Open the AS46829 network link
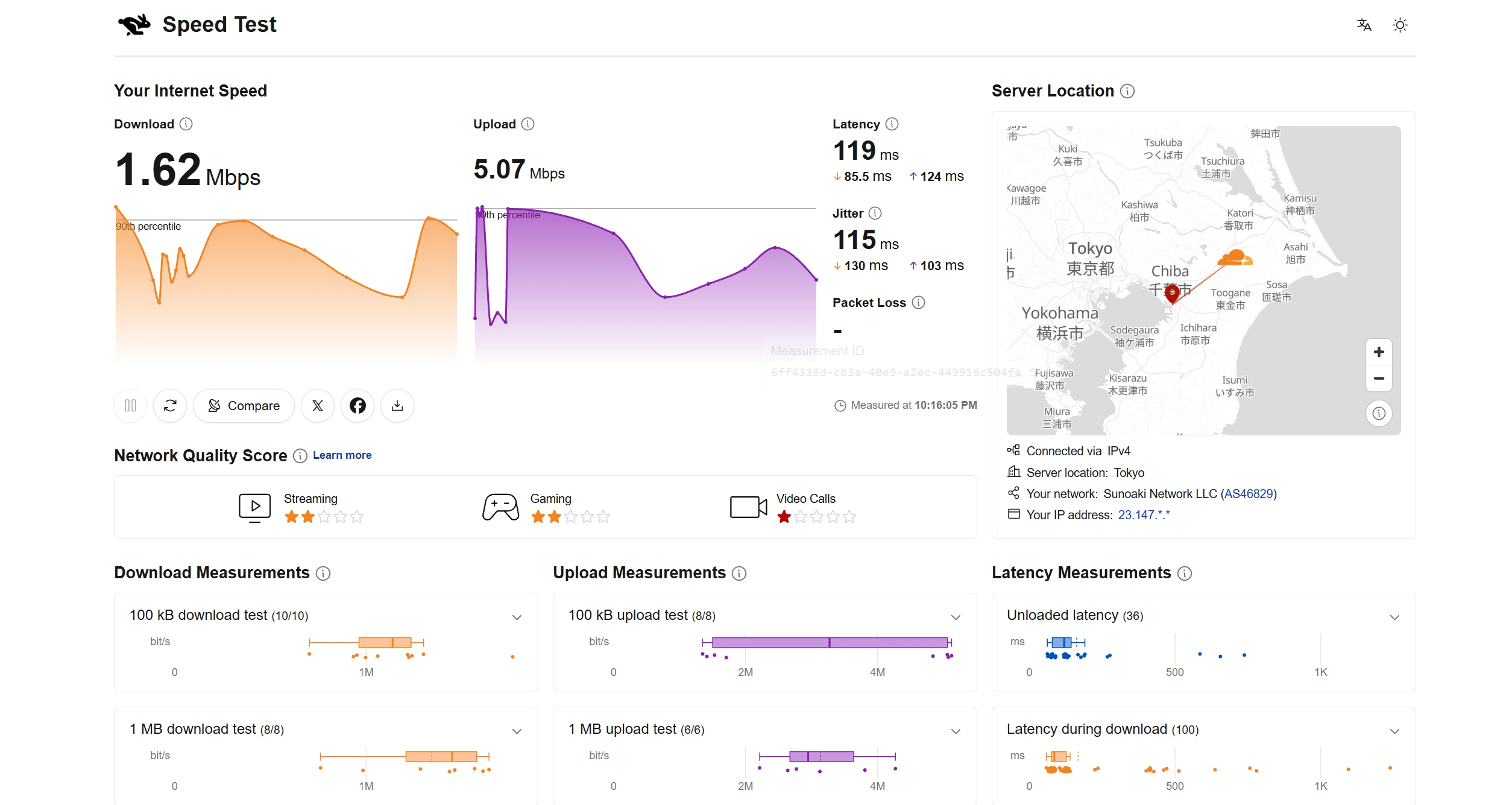The height and width of the screenshot is (805, 1512). point(1249,494)
